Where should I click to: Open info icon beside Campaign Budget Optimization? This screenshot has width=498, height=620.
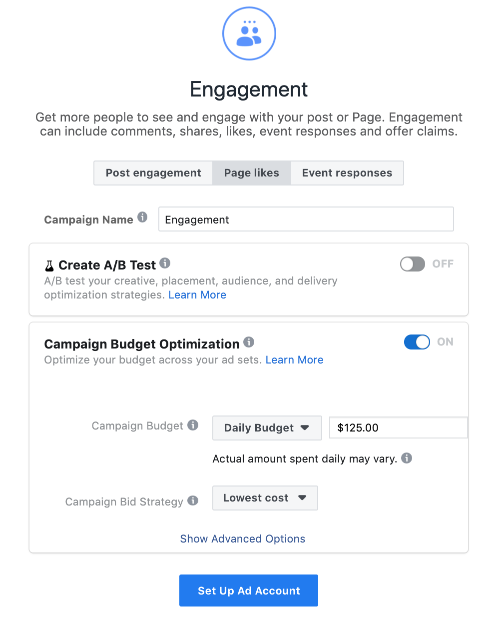(249, 342)
